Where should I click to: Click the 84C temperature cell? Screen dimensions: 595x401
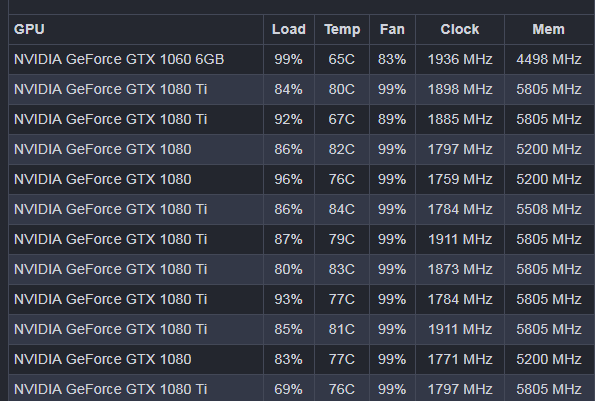342,209
